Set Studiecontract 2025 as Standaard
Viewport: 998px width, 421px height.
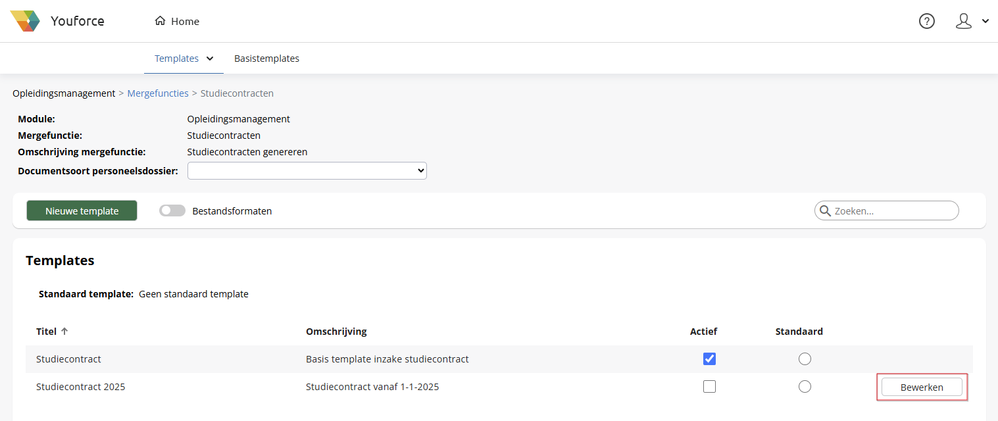click(804, 387)
